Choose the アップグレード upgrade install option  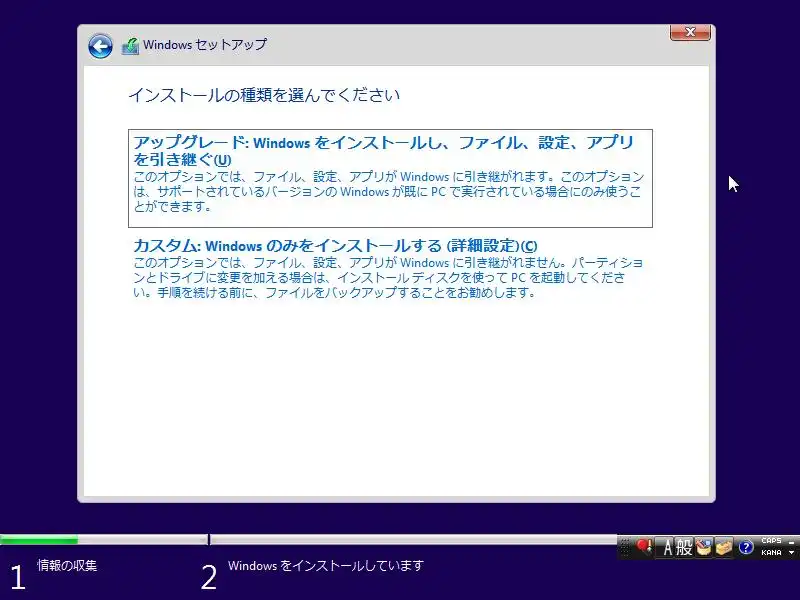coord(390,178)
